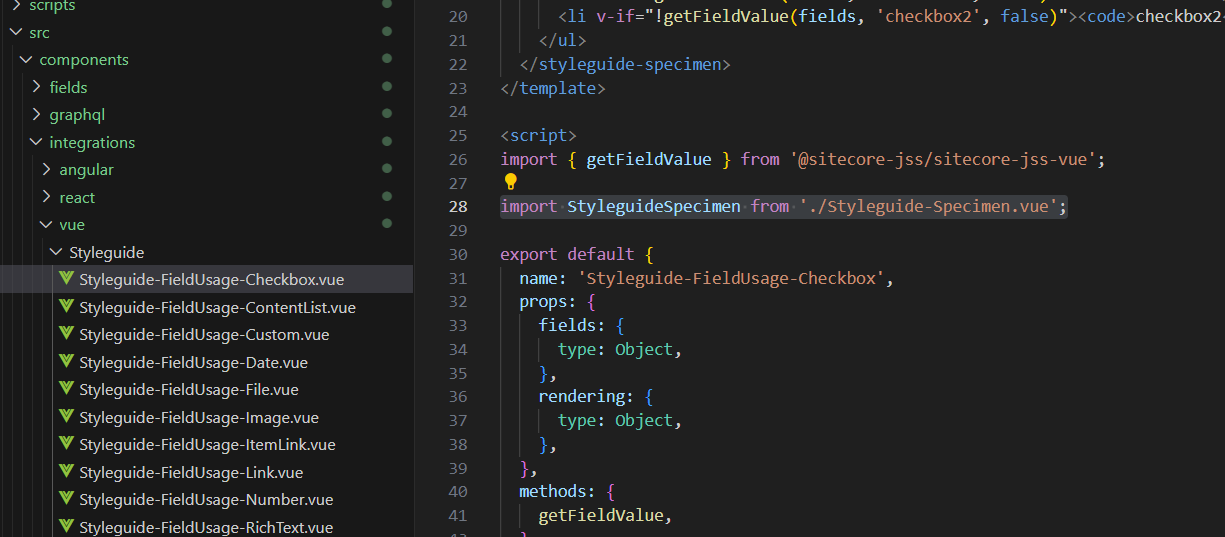Screen dimensions: 1225x537
Task: Collapse the Styleguide folder
Action: (x=56, y=252)
